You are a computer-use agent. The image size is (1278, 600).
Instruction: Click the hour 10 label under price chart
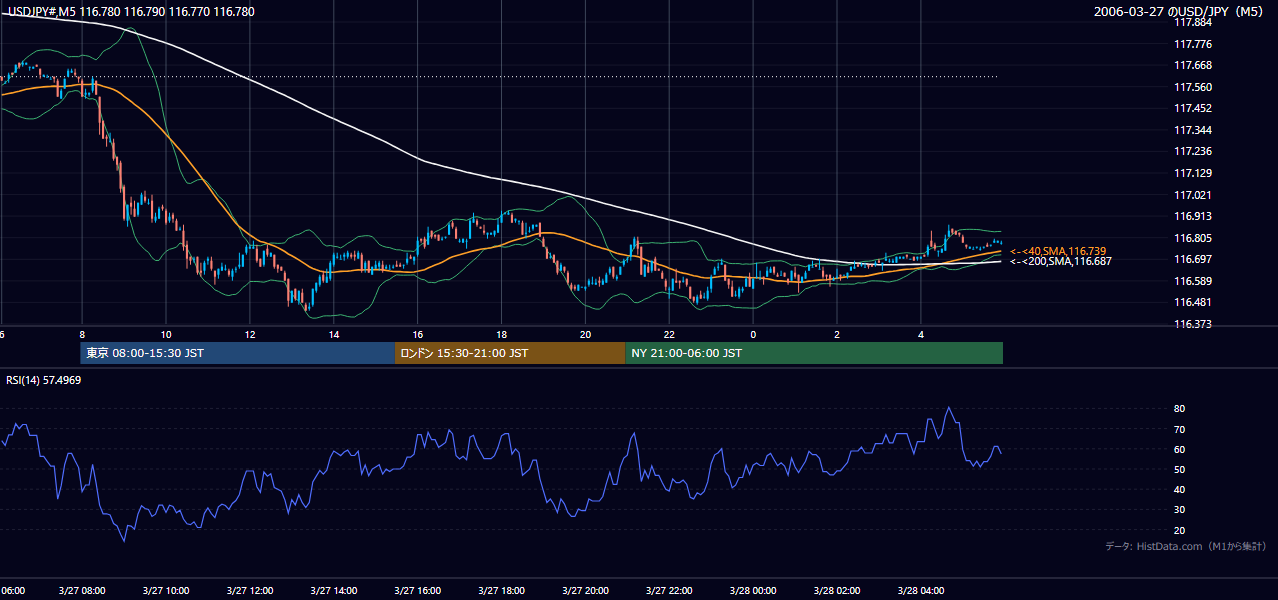click(x=166, y=334)
